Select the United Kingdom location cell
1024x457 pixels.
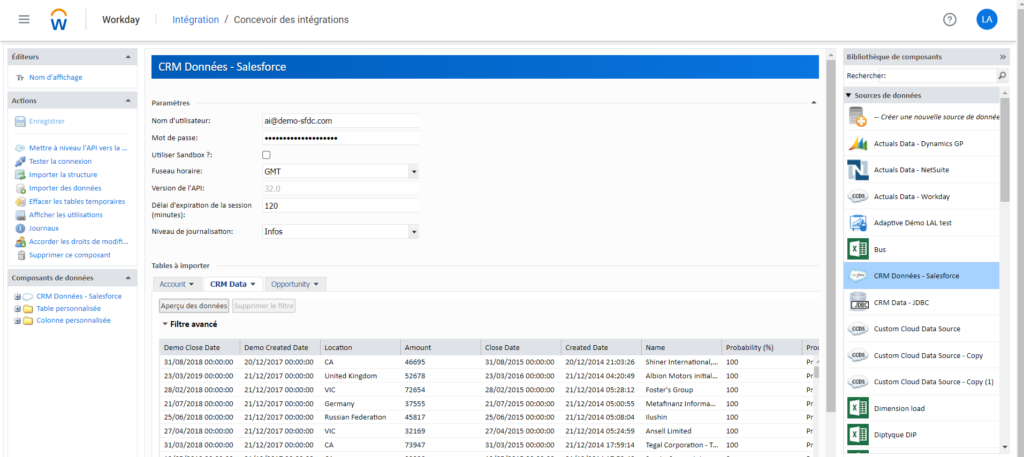[x=360, y=375]
